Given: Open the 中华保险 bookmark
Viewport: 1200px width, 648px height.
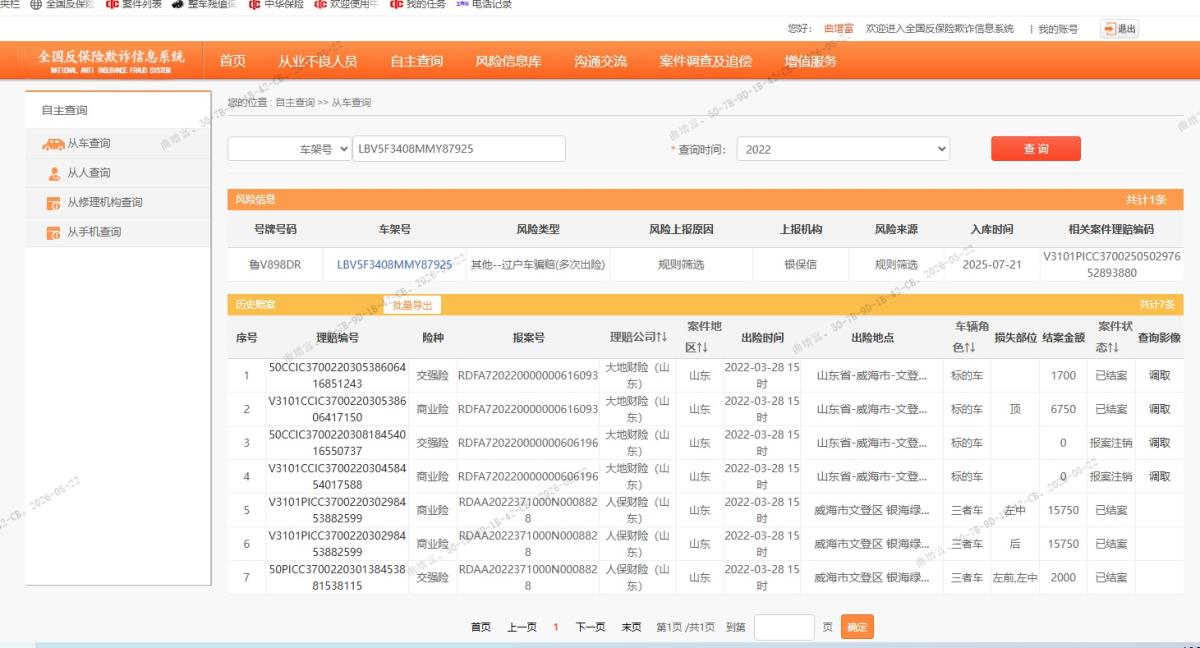Looking at the screenshot, I should coord(275,4).
